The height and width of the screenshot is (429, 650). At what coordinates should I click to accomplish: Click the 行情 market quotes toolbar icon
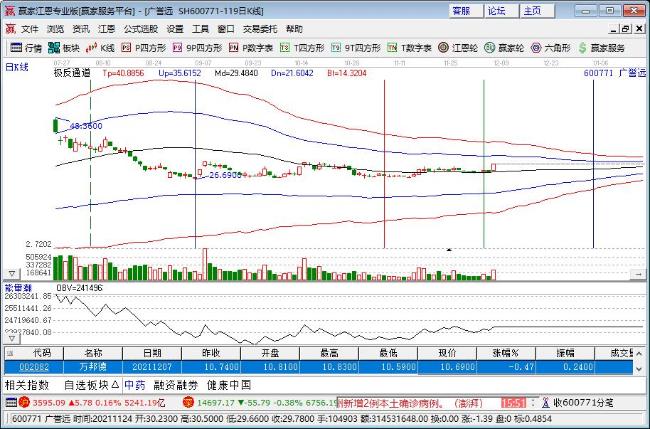27,47
